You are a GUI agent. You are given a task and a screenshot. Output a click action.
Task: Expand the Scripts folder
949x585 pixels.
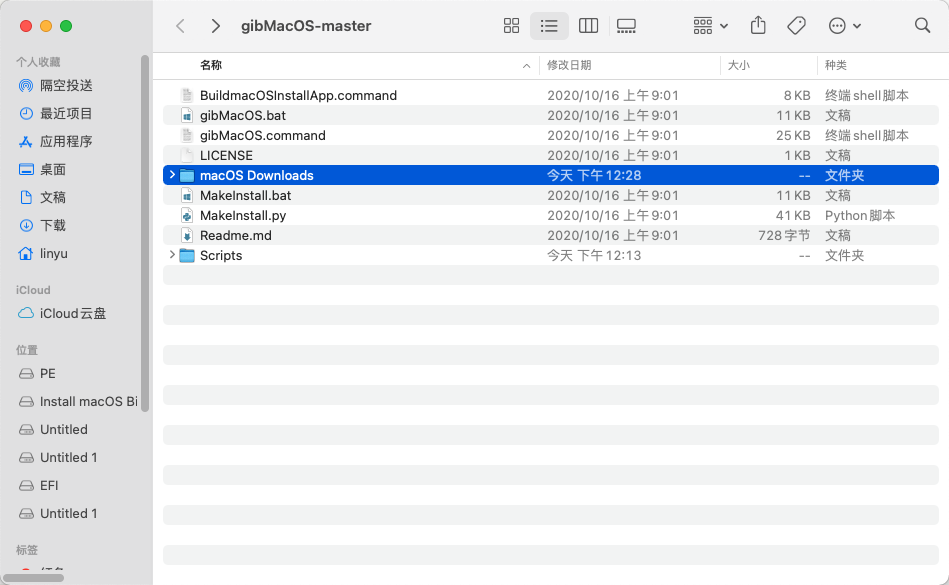(172, 255)
